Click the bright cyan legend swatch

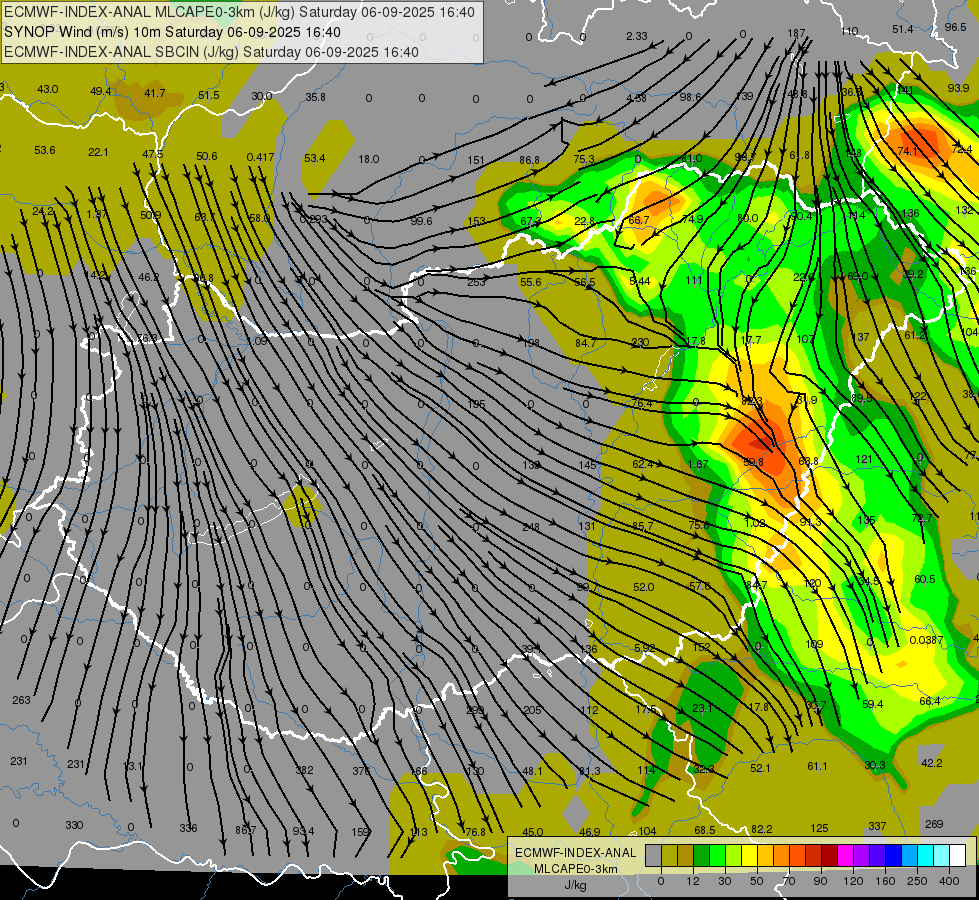pyautogui.click(x=925, y=856)
